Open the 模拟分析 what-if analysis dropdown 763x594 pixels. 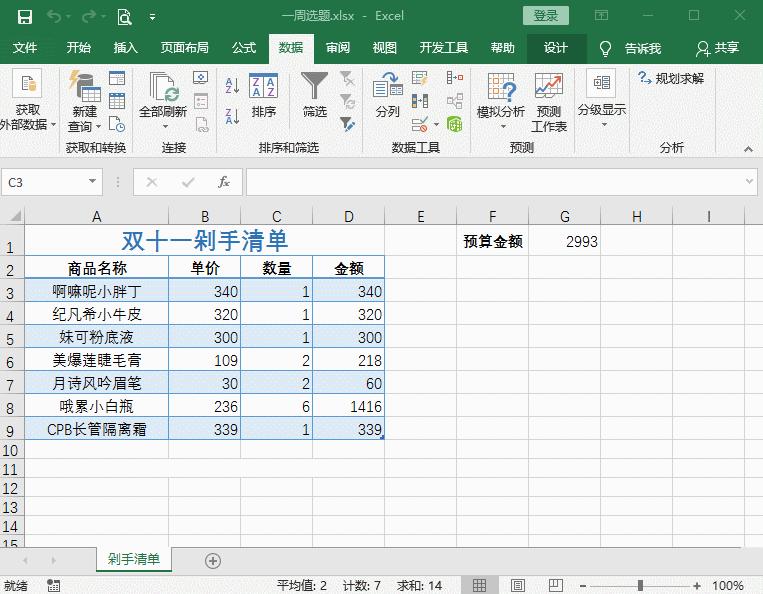point(501,101)
